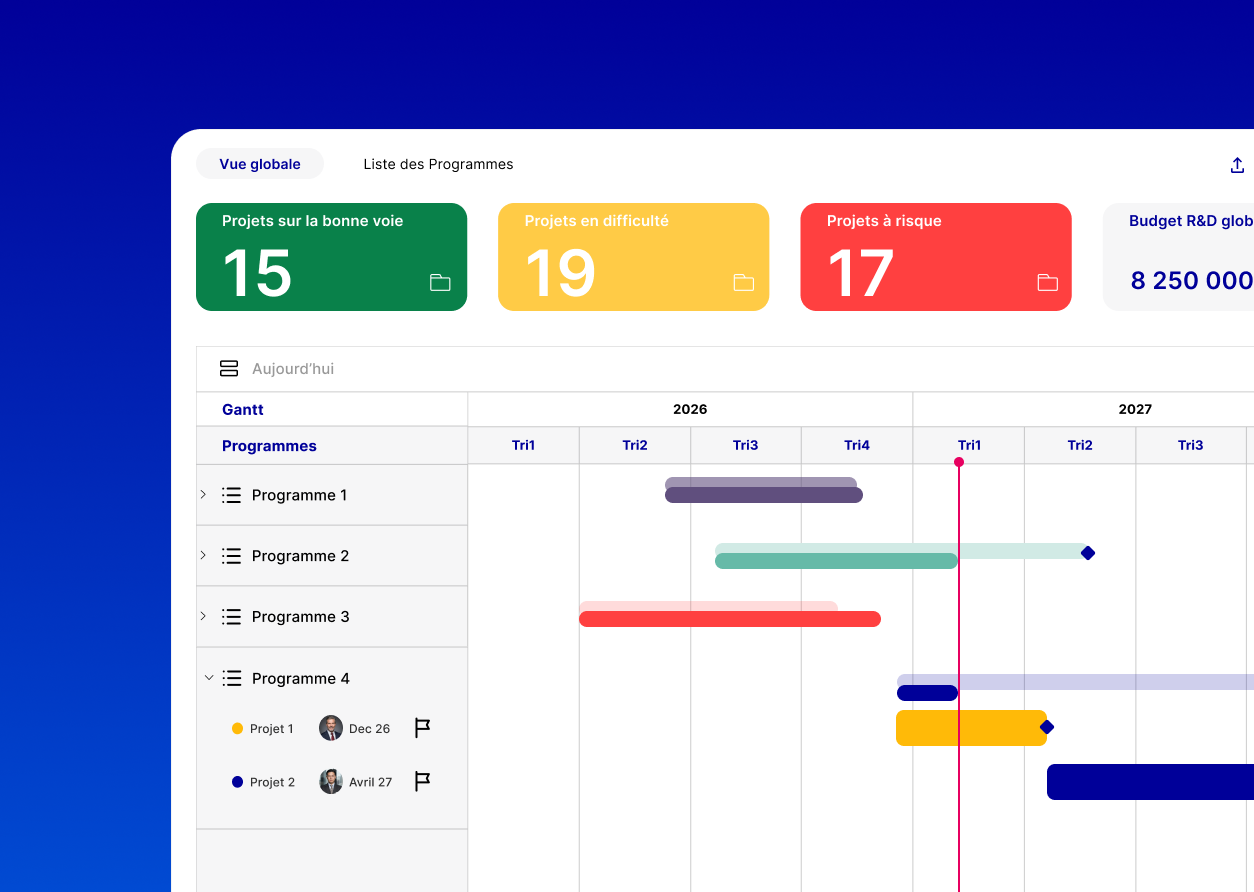1254x892 pixels.
Task: Open the Projets à risque card
Action: click(936, 257)
